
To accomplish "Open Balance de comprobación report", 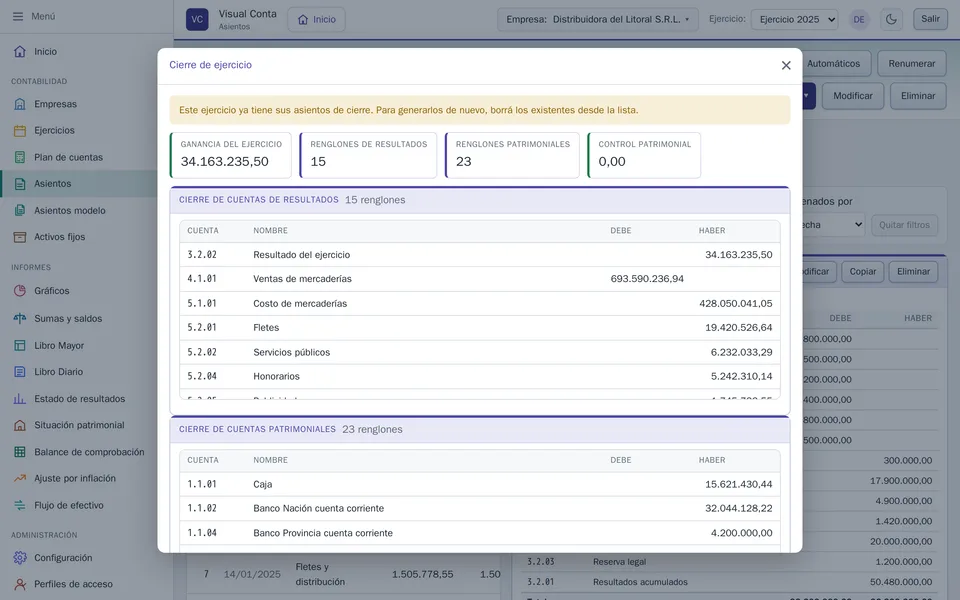I will [x=78, y=452].
